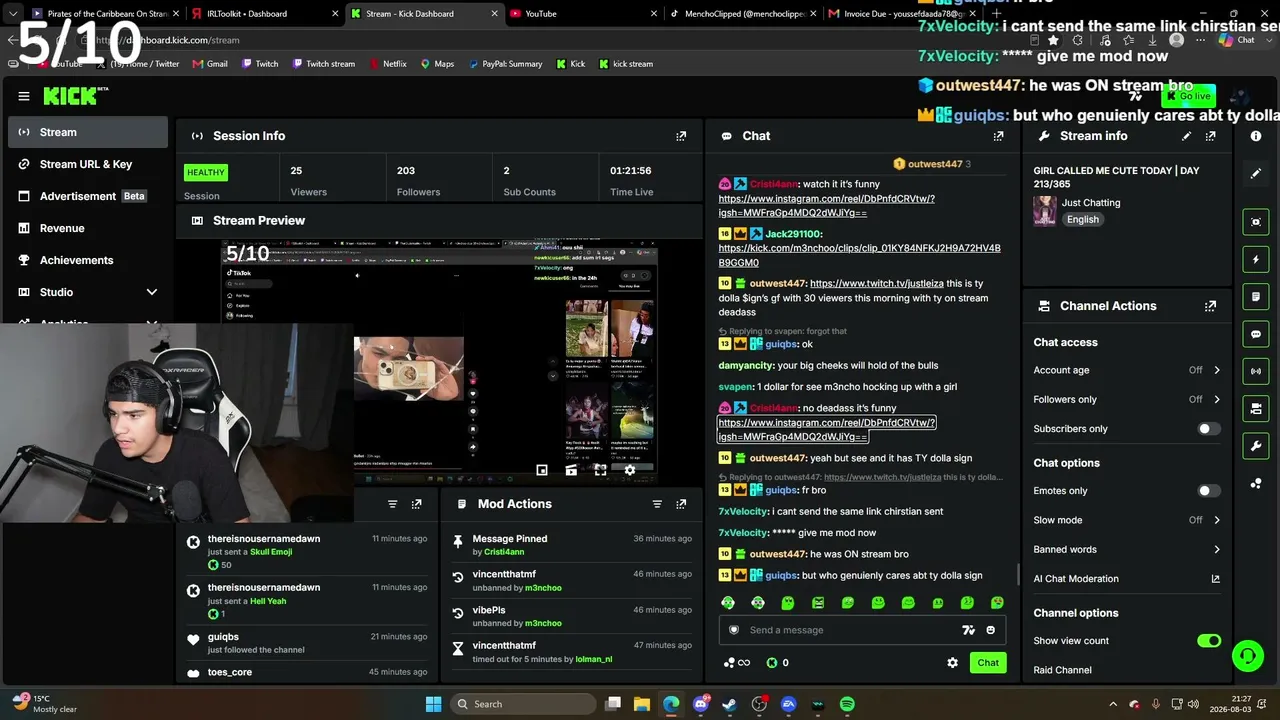The width and height of the screenshot is (1280, 720).
Task: Open the PayPal: Summary bookmark
Action: (504, 64)
